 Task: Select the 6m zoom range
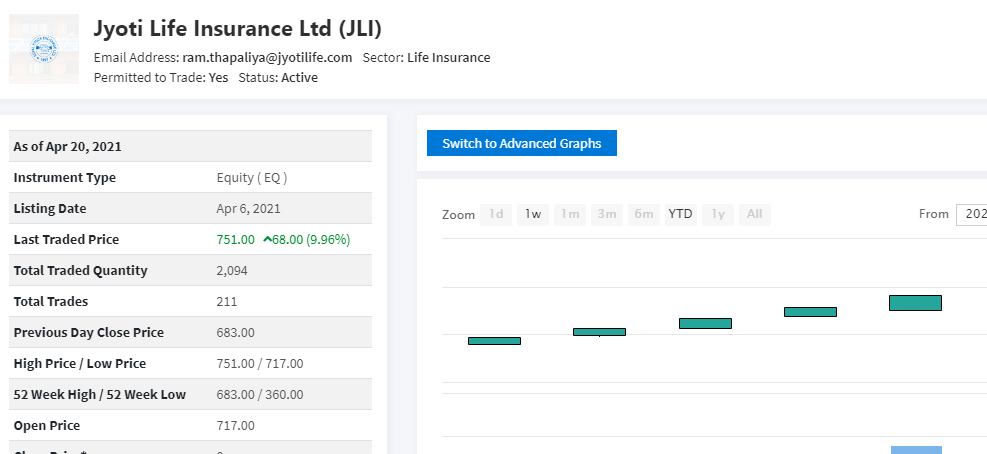point(644,214)
